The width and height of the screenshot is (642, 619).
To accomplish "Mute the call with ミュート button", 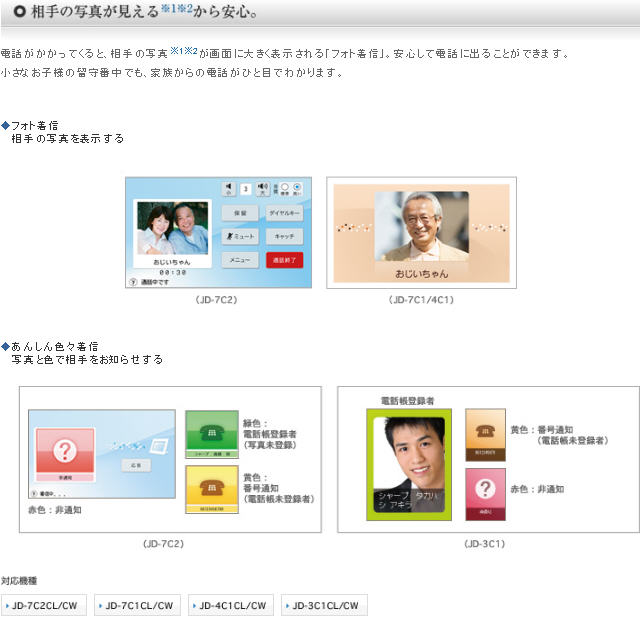I will (240, 236).
